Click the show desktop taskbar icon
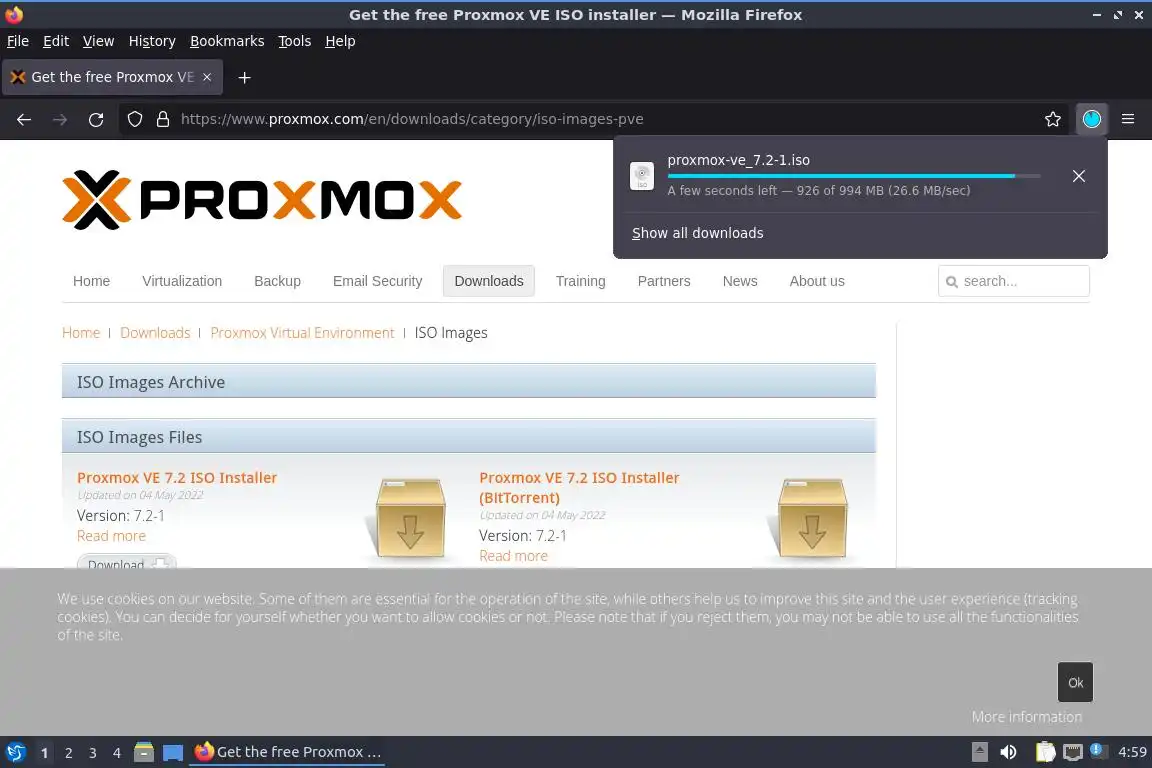The image size is (1152, 768). (x=173, y=752)
